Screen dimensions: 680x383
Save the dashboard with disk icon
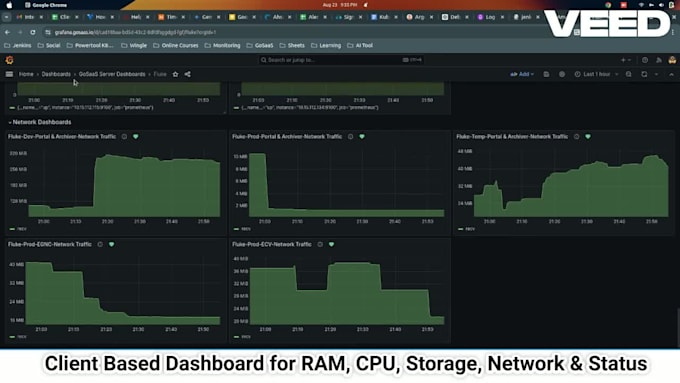(546, 74)
